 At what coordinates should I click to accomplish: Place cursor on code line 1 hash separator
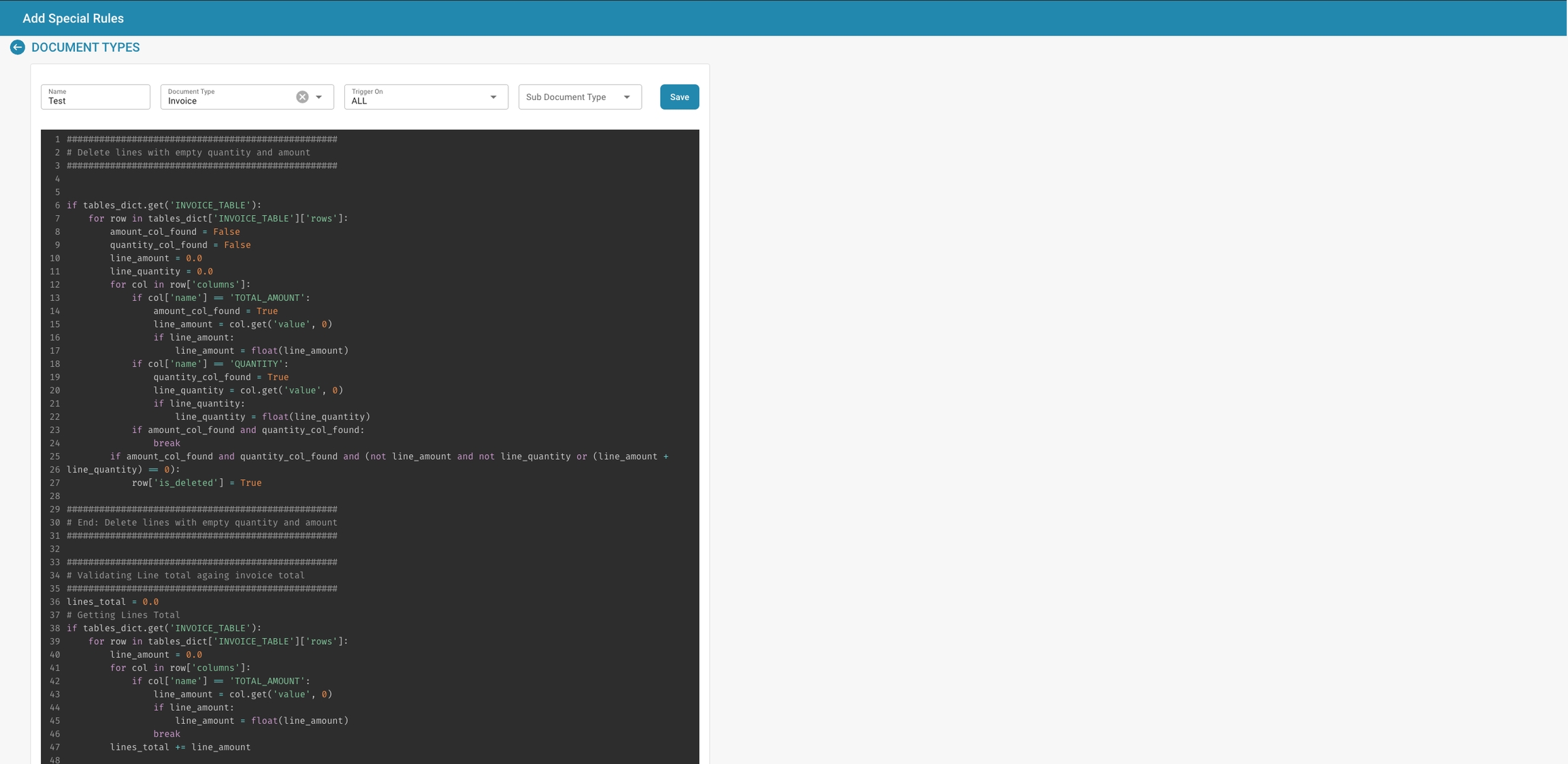click(x=201, y=140)
